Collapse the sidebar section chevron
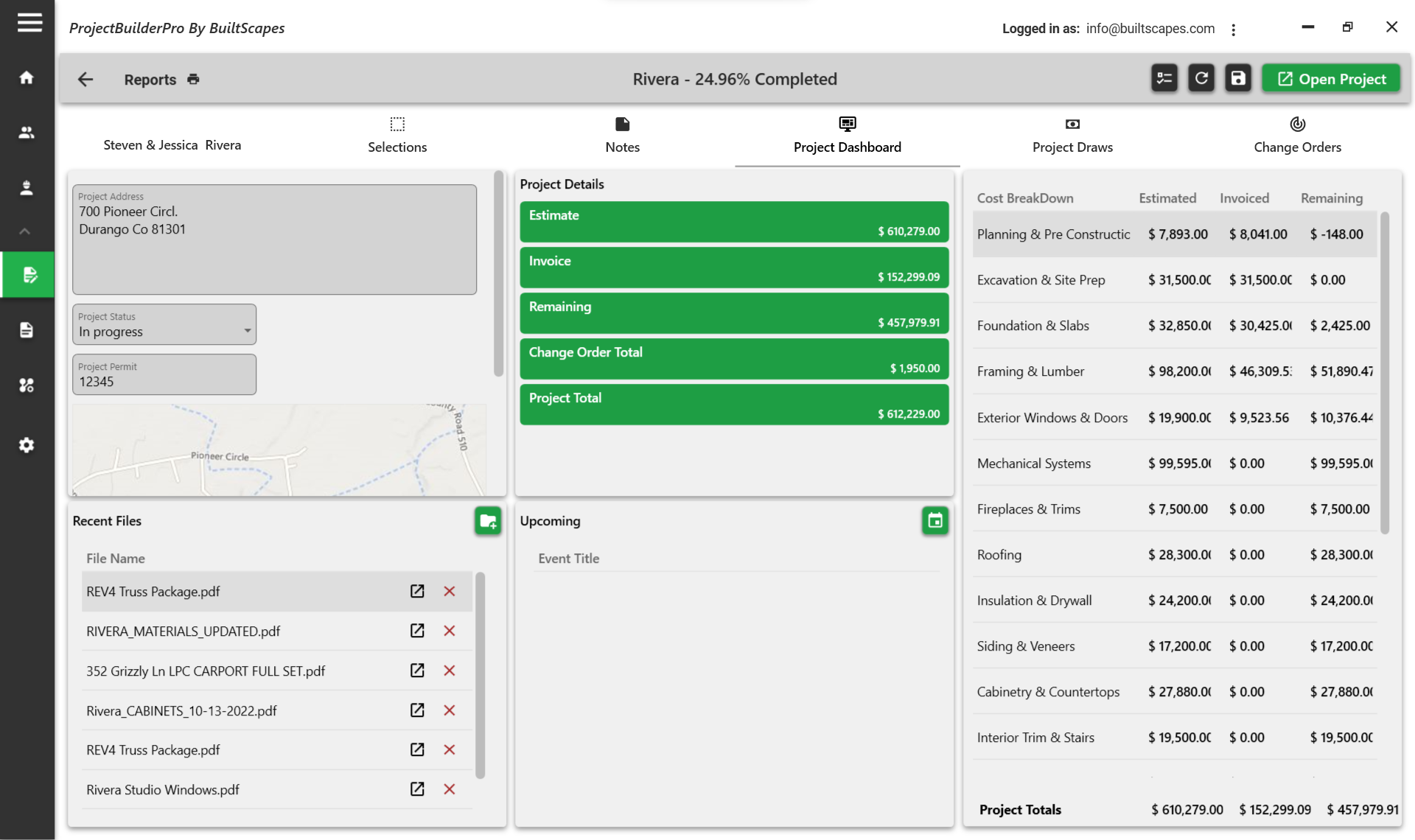This screenshot has width=1415, height=840. pos(25,231)
